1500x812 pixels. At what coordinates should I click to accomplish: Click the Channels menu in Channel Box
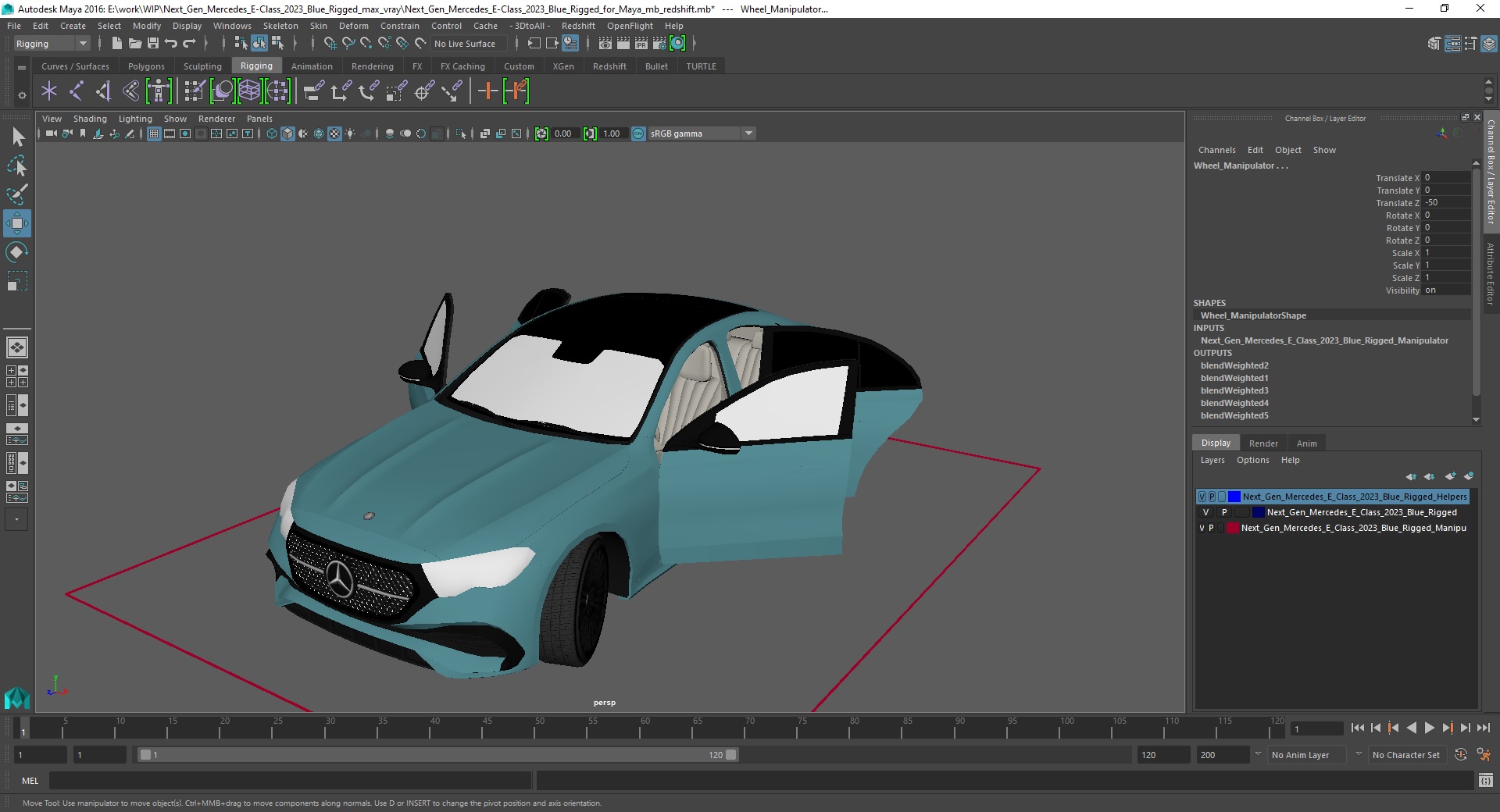tap(1216, 150)
